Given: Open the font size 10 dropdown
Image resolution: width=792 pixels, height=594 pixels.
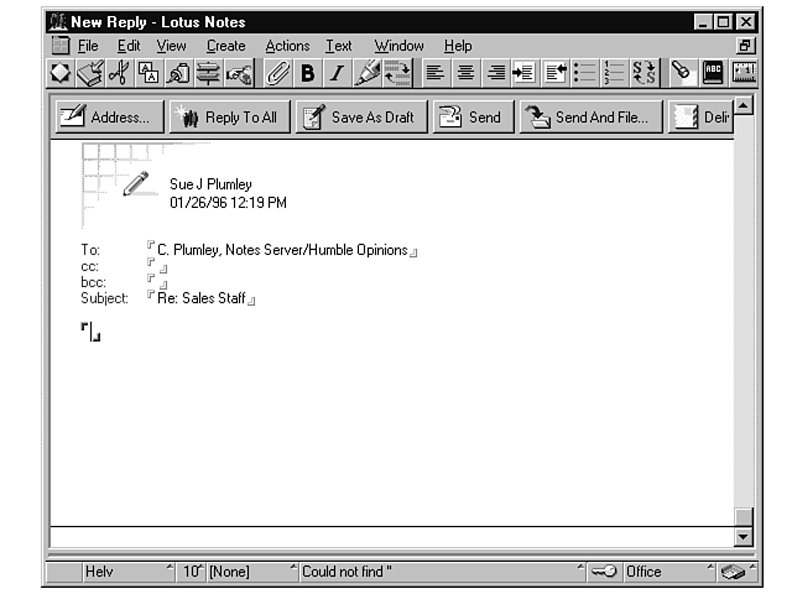Looking at the screenshot, I should (192, 572).
